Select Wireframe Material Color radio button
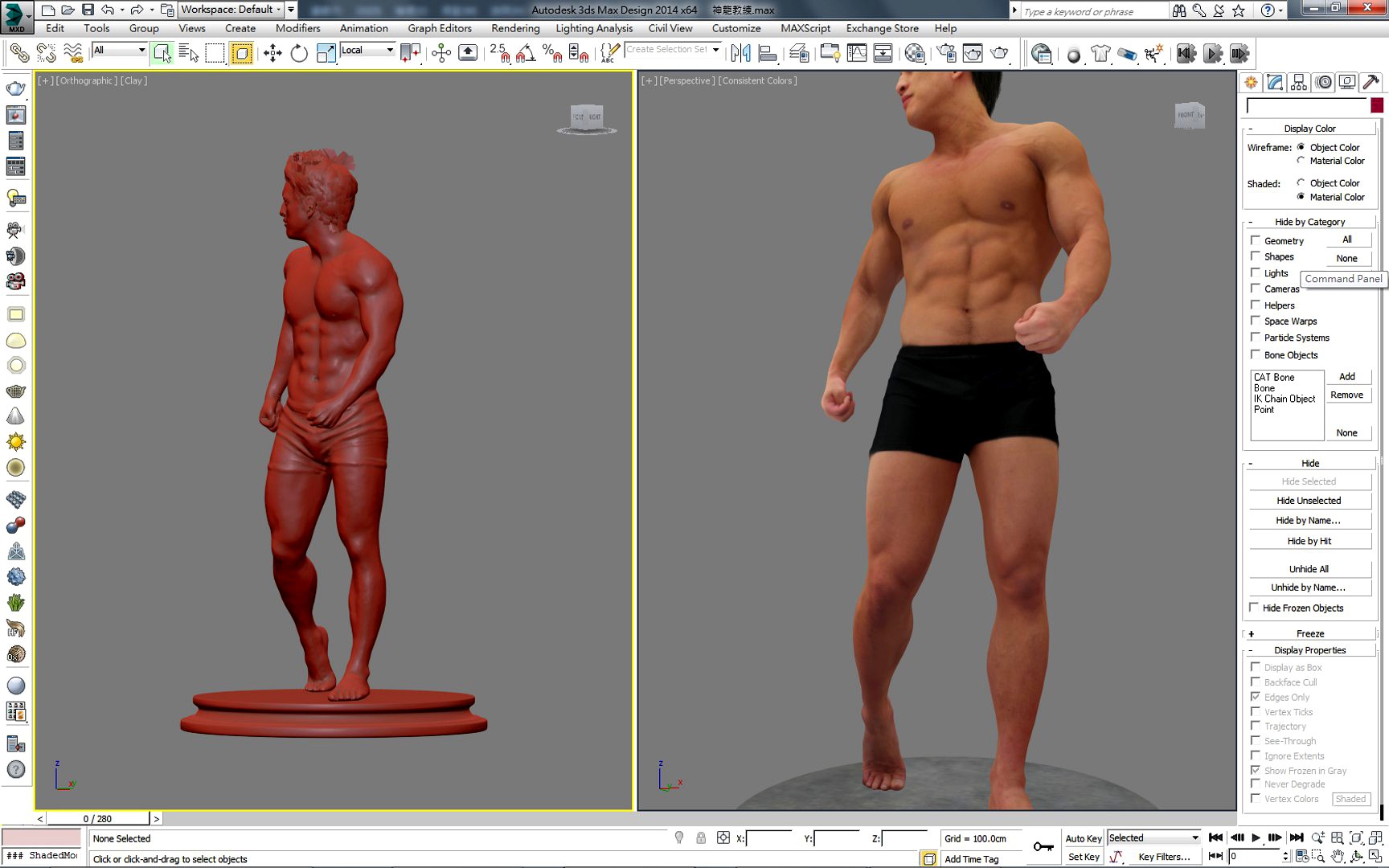The width and height of the screenshot is (1389, 868). coord(1301,161)
